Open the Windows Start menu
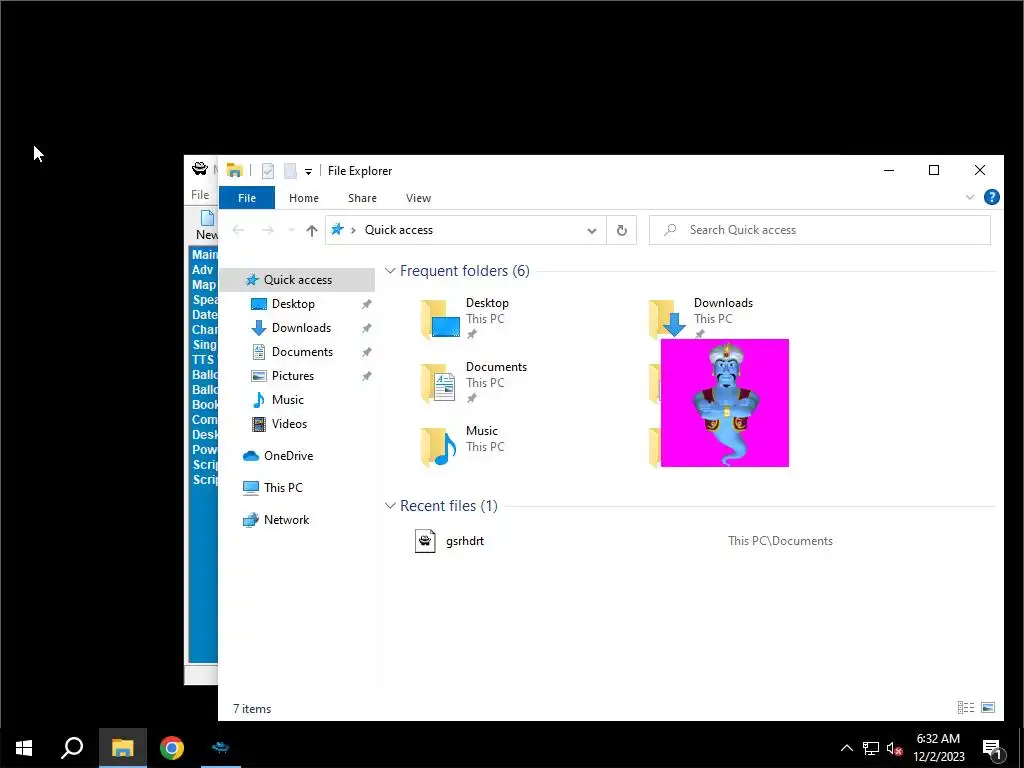The width and height of the screenshot is (1024, 768). click(24, 748)
